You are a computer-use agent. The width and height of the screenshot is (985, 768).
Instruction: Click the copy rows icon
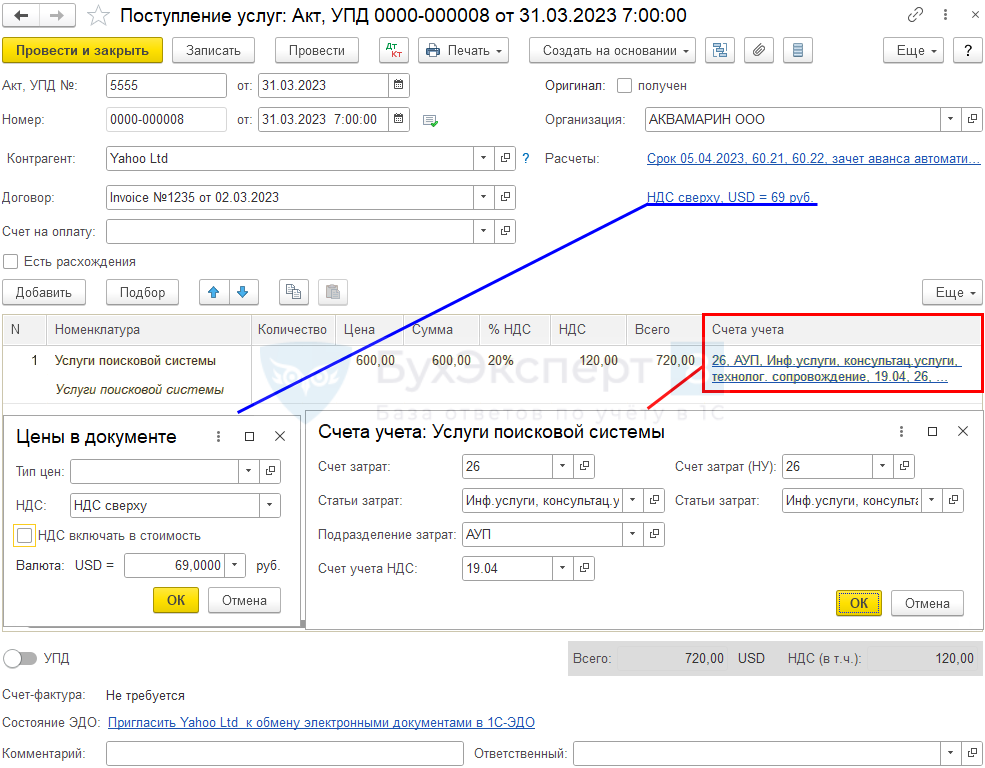[293, 292]
